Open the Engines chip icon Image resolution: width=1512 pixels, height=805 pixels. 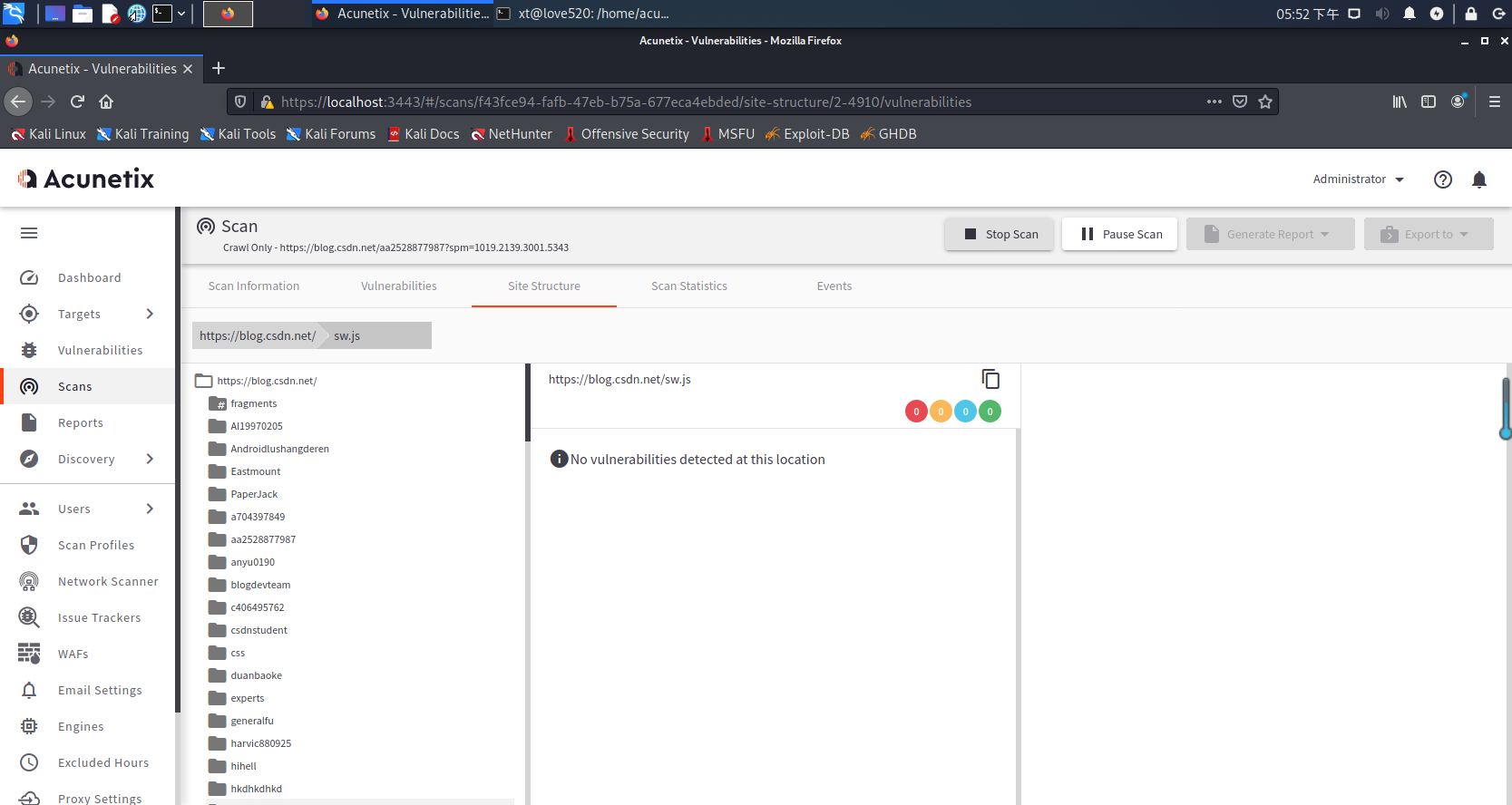[x=29, y=726]
